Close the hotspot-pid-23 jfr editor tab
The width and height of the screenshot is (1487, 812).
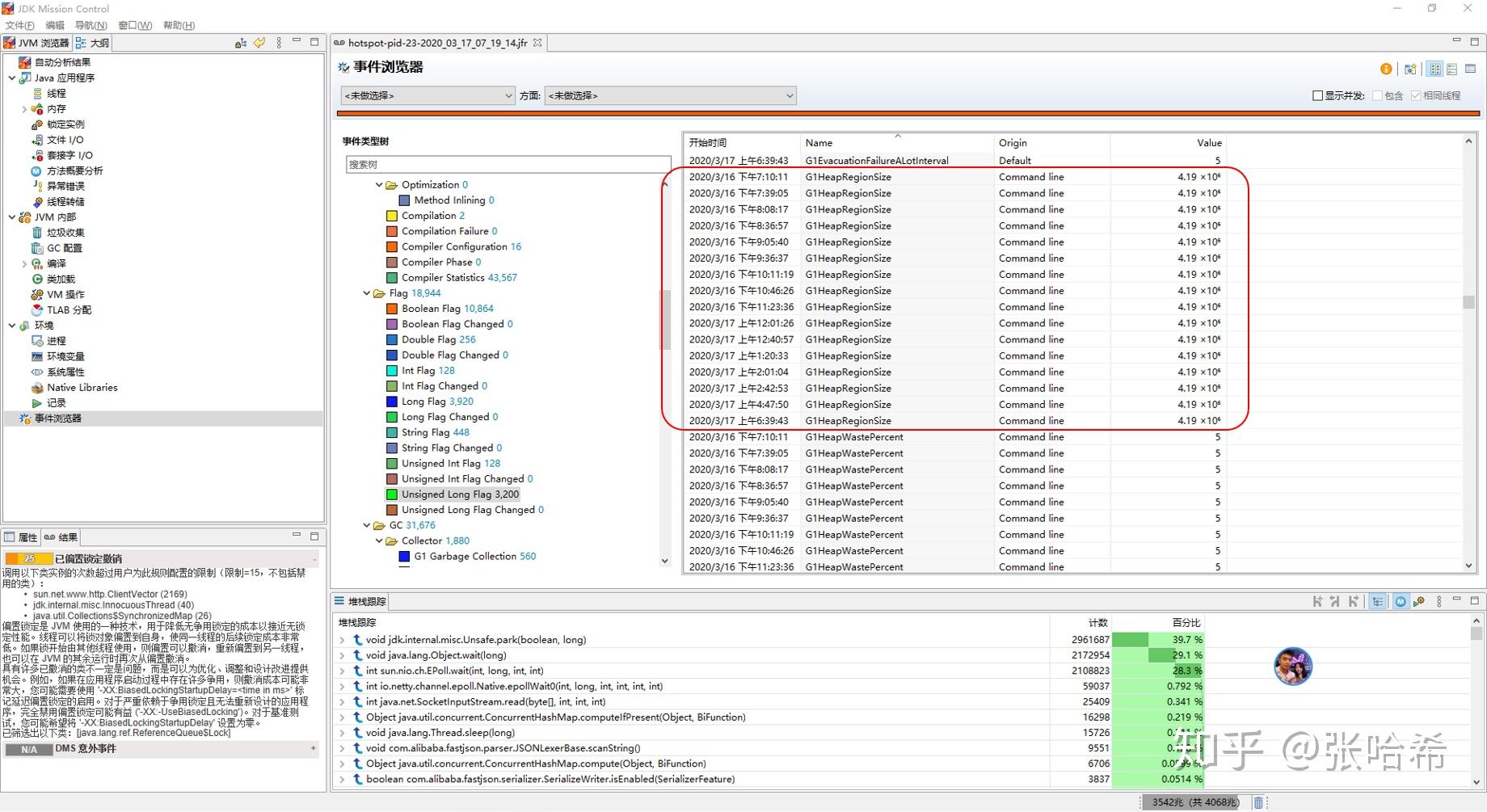tap(537, 43)
